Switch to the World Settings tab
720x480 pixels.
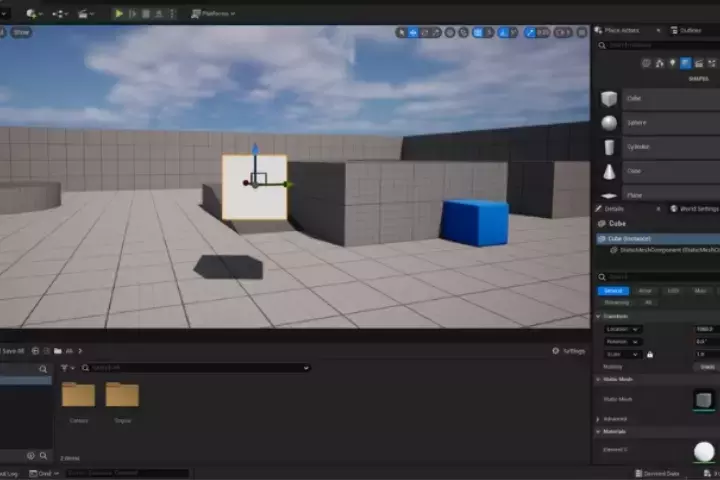click(695, 209)
